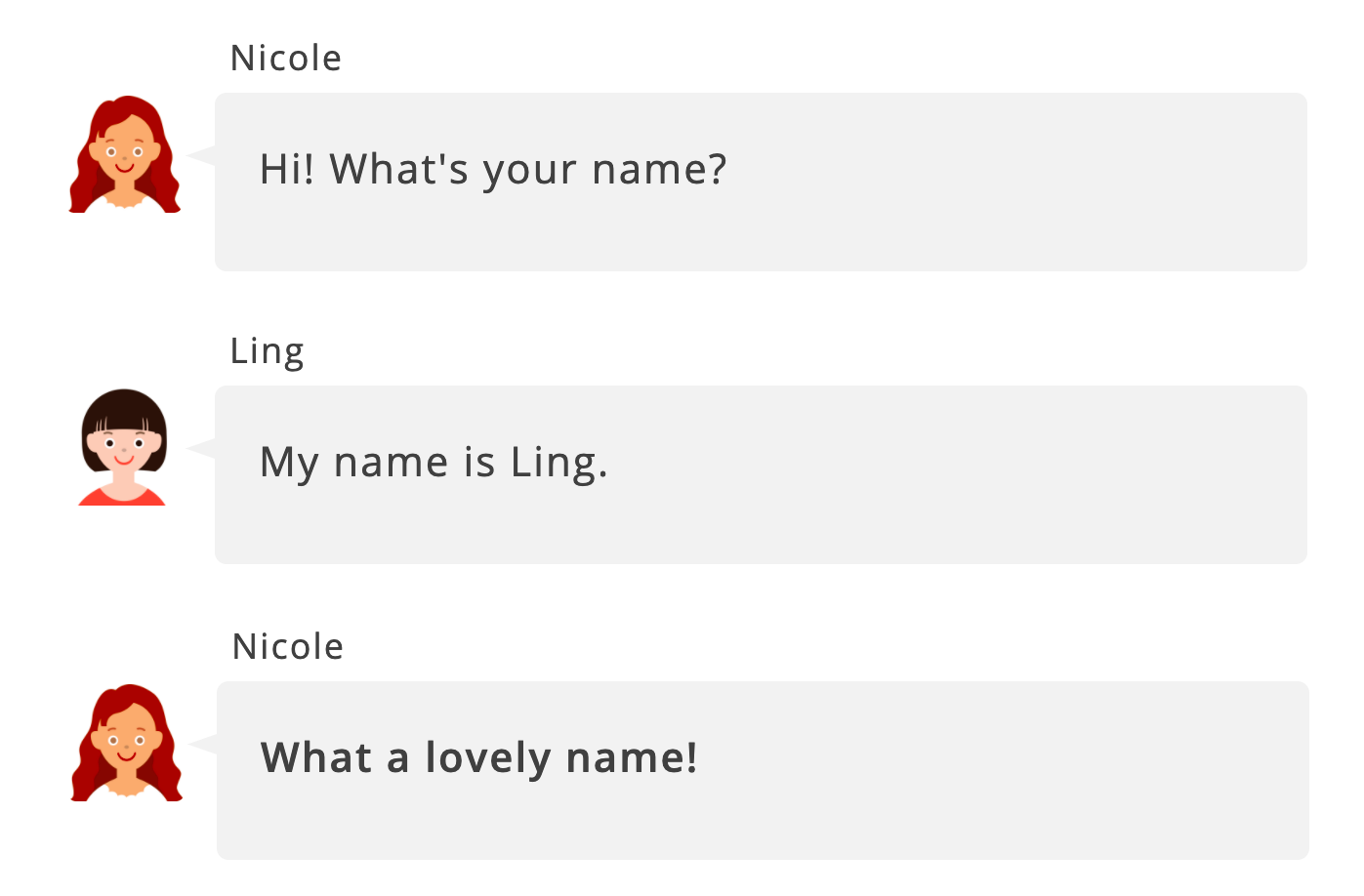Click the word "lovely" in the last message

coord(488,758)
